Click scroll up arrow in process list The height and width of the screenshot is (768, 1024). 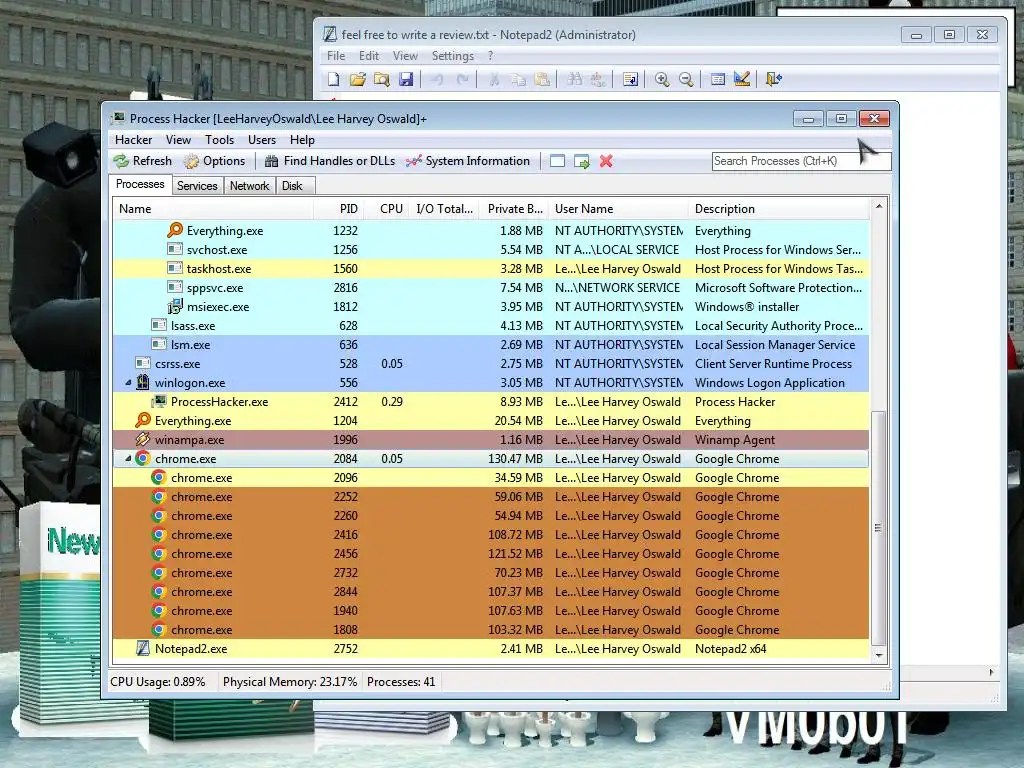pyautogui.click(x=879, y=206)
